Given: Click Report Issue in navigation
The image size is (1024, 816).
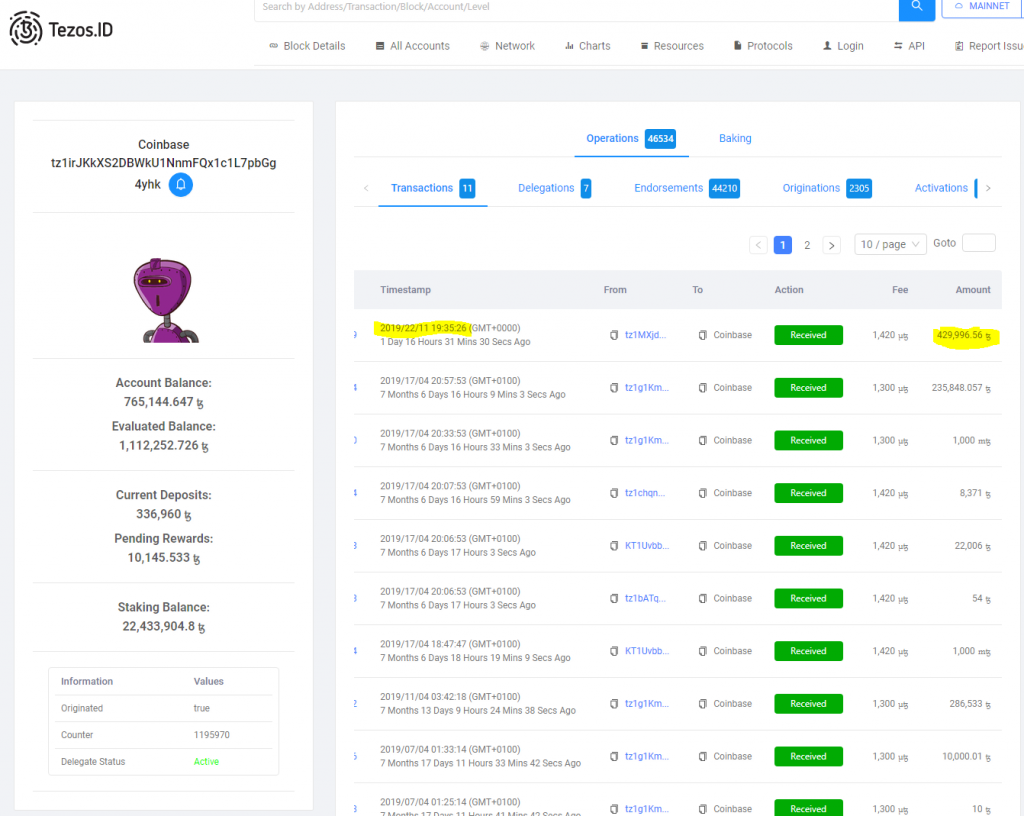Looking at the screenshot, I should click(x=989, y=46).
